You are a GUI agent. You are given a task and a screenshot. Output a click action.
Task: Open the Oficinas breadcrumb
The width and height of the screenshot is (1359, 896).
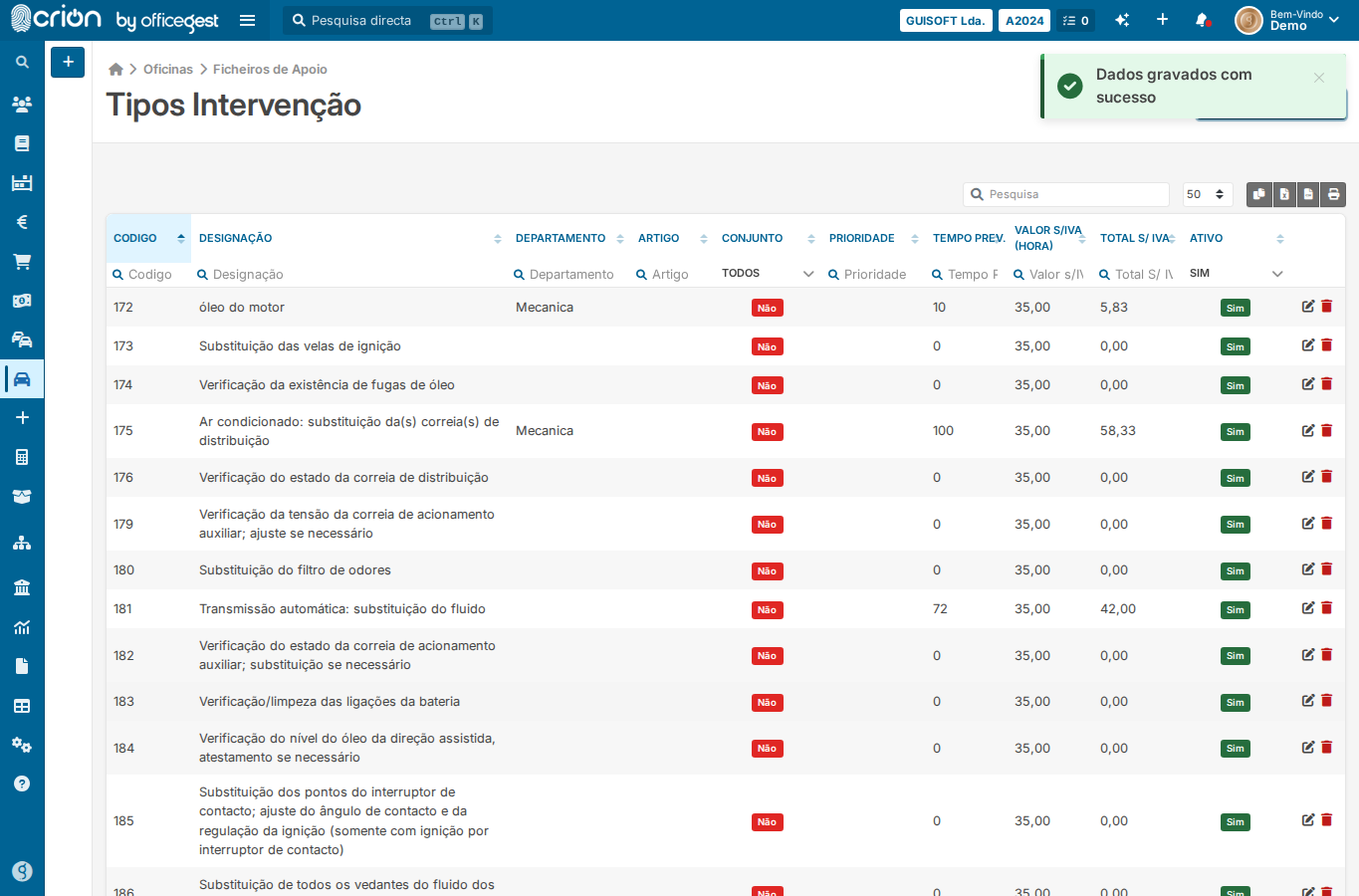(168, 69)
